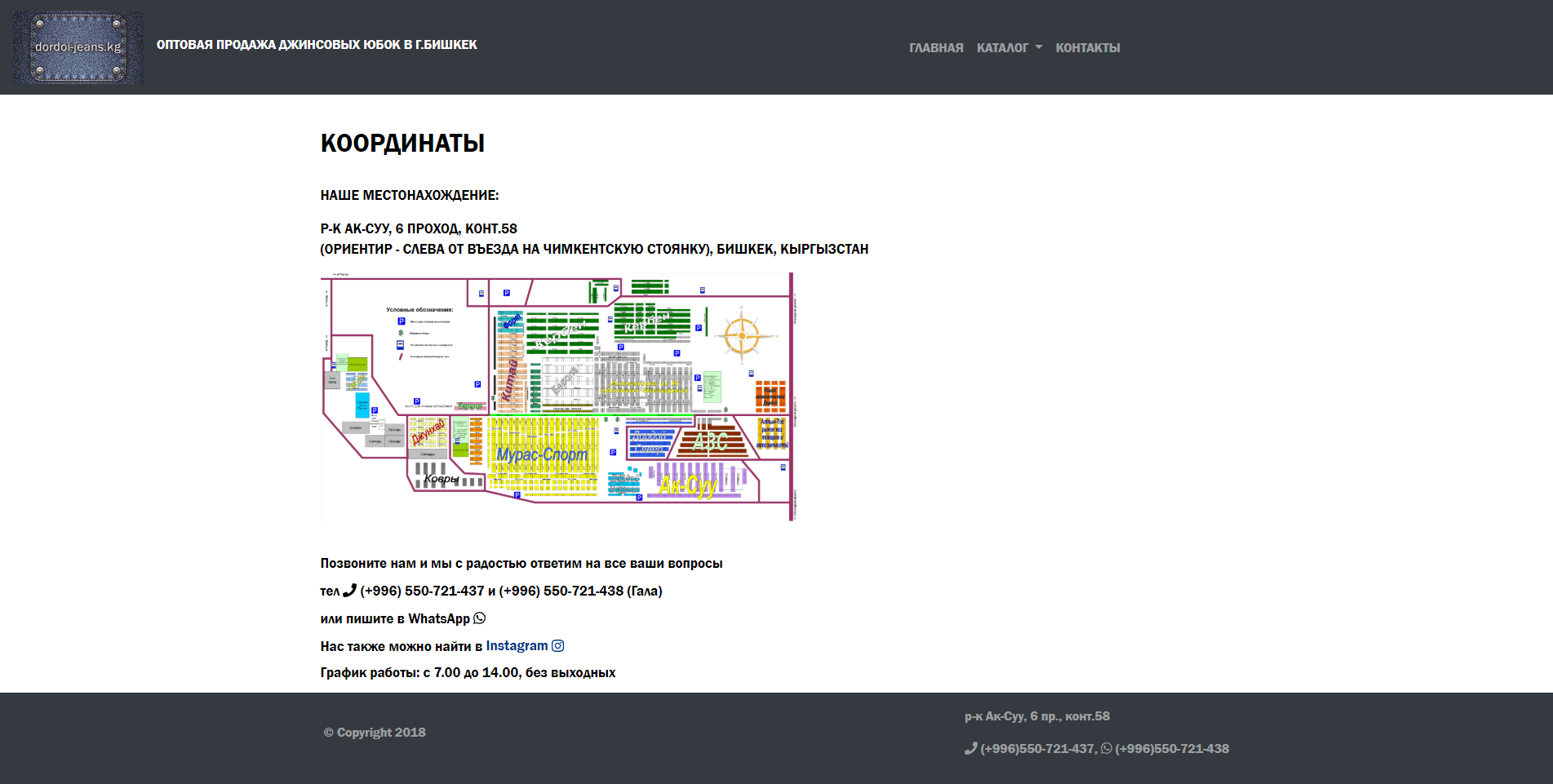This screenshot has height=784, width=1553.
Task: Click the dordoi-jeans.kg denim logo
Action: 78,47
